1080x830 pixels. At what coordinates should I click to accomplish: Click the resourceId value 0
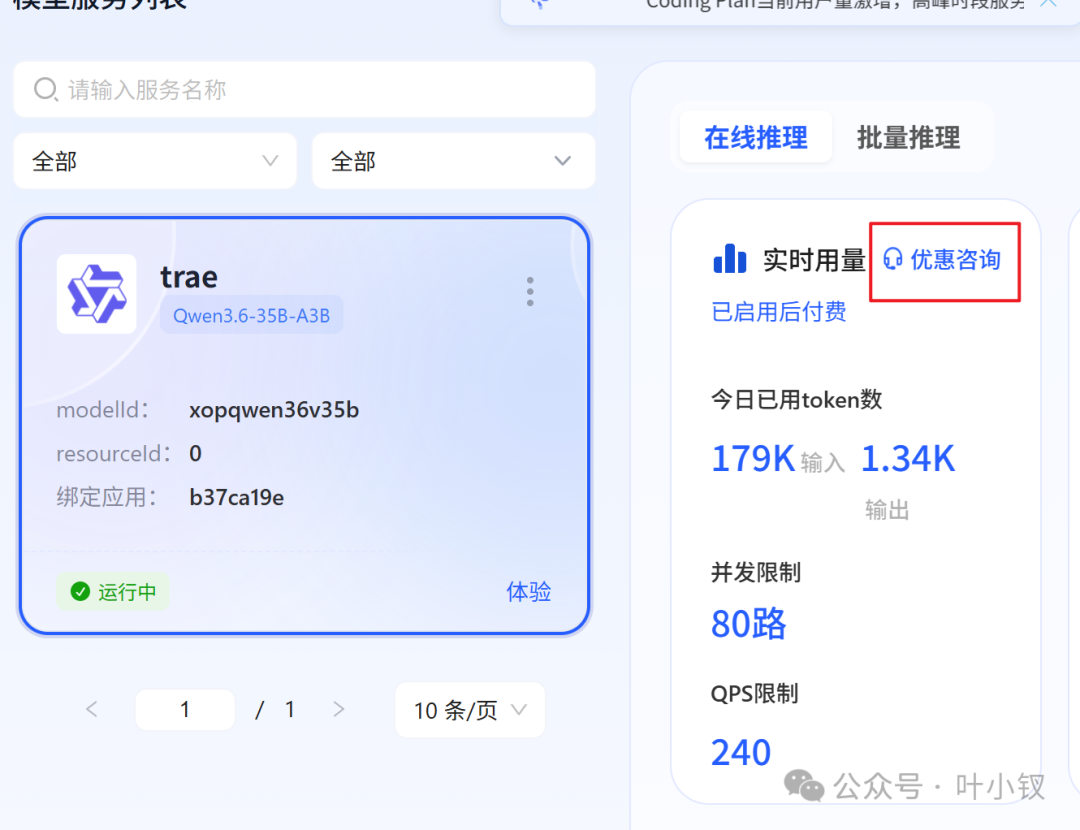[x=196, y=453]
